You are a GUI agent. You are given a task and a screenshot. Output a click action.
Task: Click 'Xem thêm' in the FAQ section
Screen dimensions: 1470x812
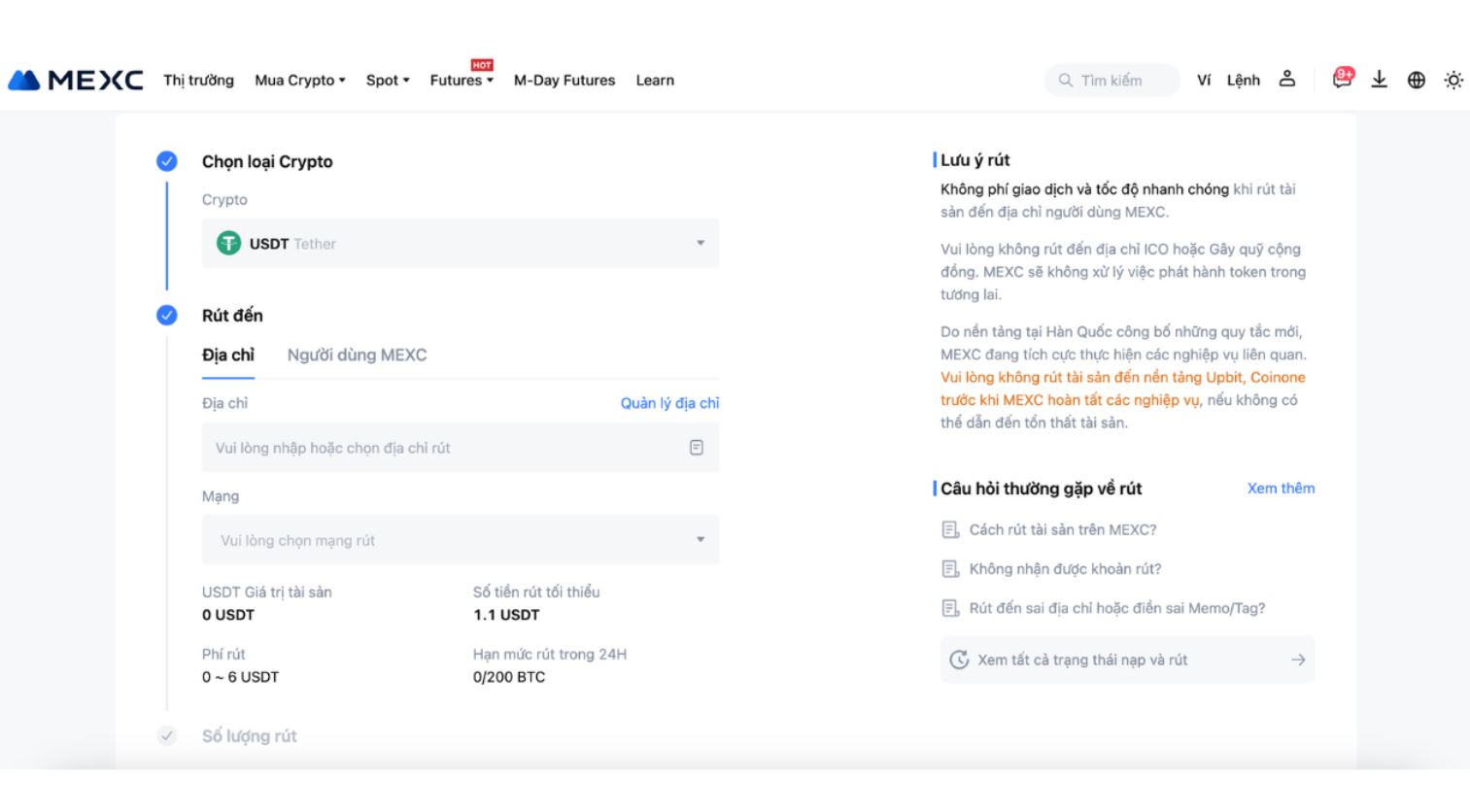coord(1281,489)
